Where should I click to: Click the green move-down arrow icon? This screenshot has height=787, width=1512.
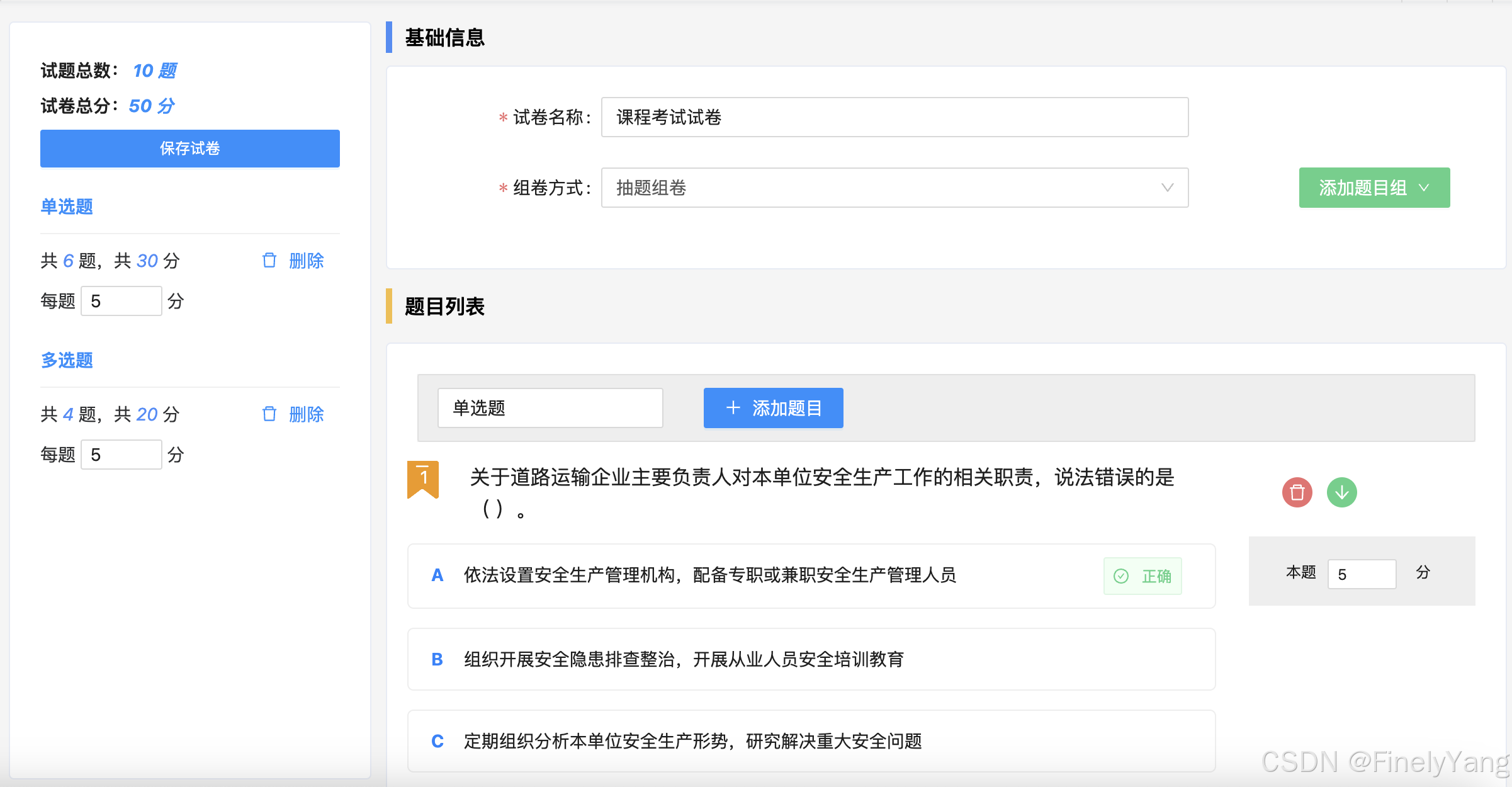1341,492
